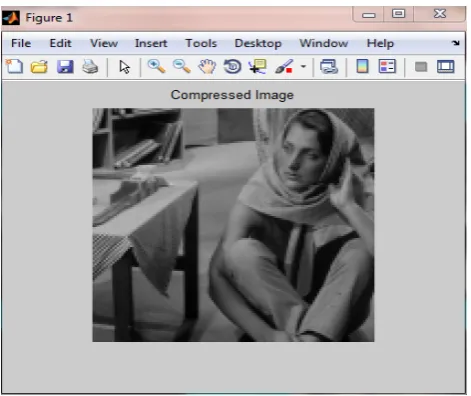Viewport: 471px width, 396px height.
Task: Click the MATLAB logo in title bar
Action: 11,18
